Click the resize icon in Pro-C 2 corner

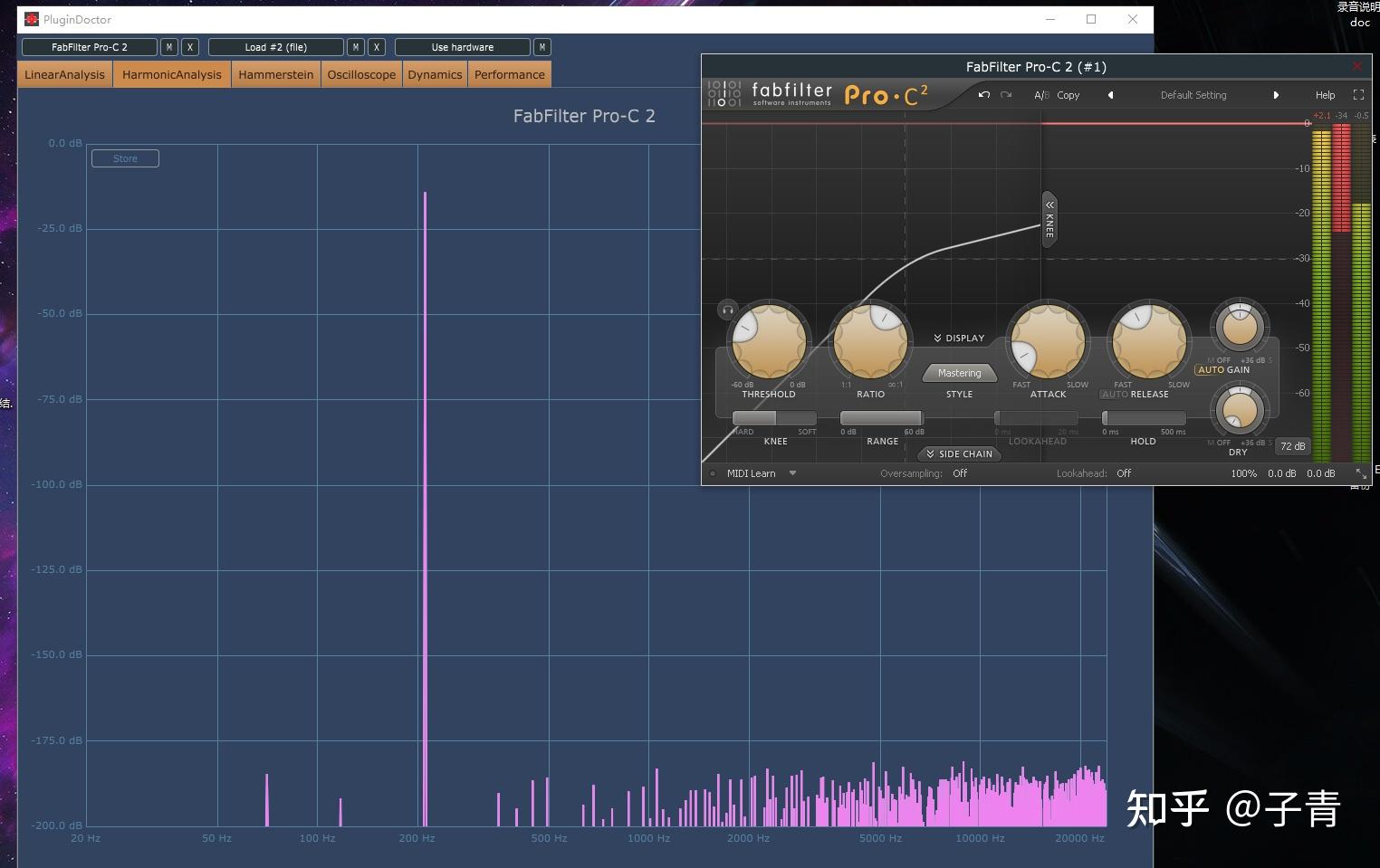point(1361,473)
